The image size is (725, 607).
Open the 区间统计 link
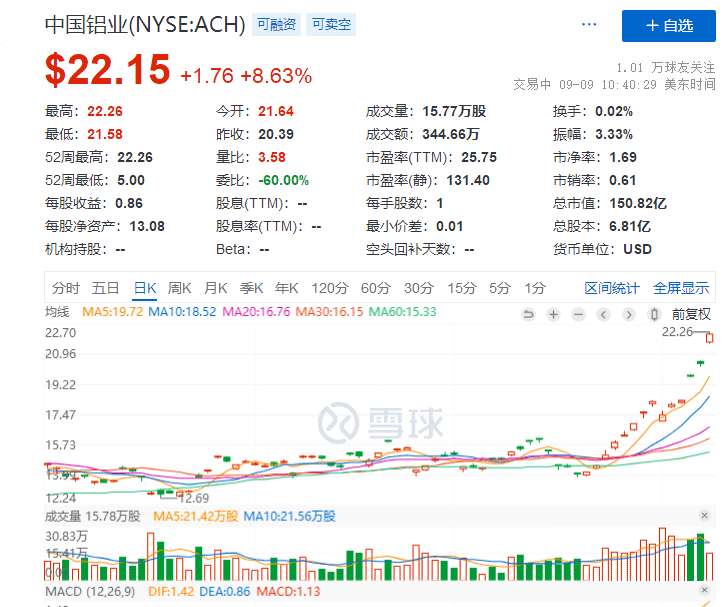pos(612,288)
